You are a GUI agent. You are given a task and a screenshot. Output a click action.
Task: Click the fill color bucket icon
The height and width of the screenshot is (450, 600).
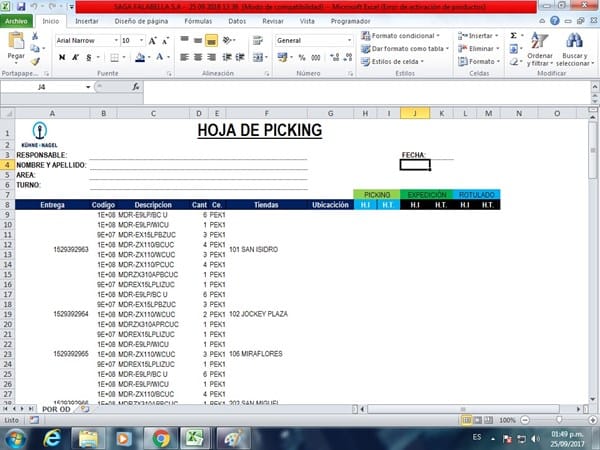pos(140,57)
